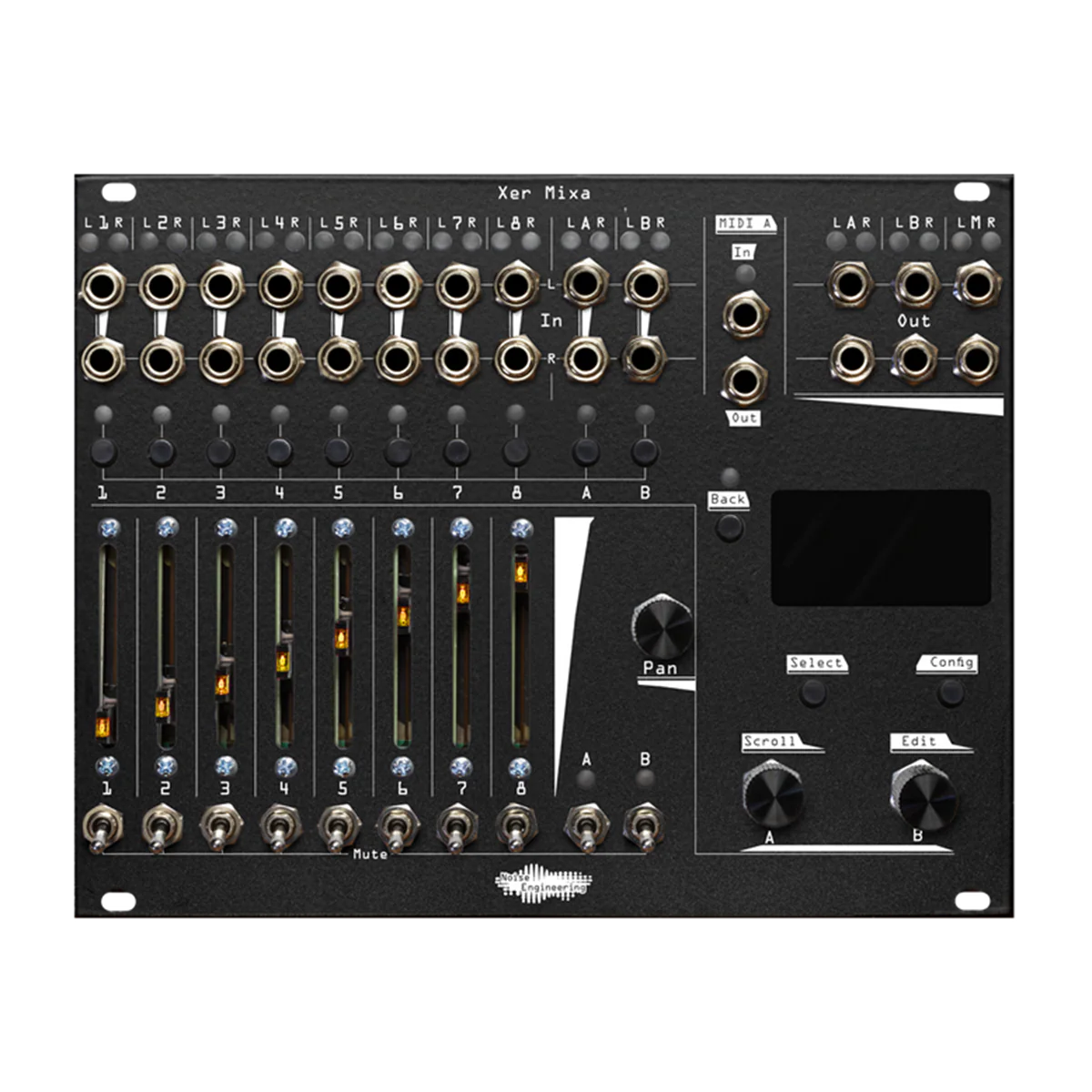Click the channel 8 right input jack
Screen dimensions: 1092x1092
516,359
